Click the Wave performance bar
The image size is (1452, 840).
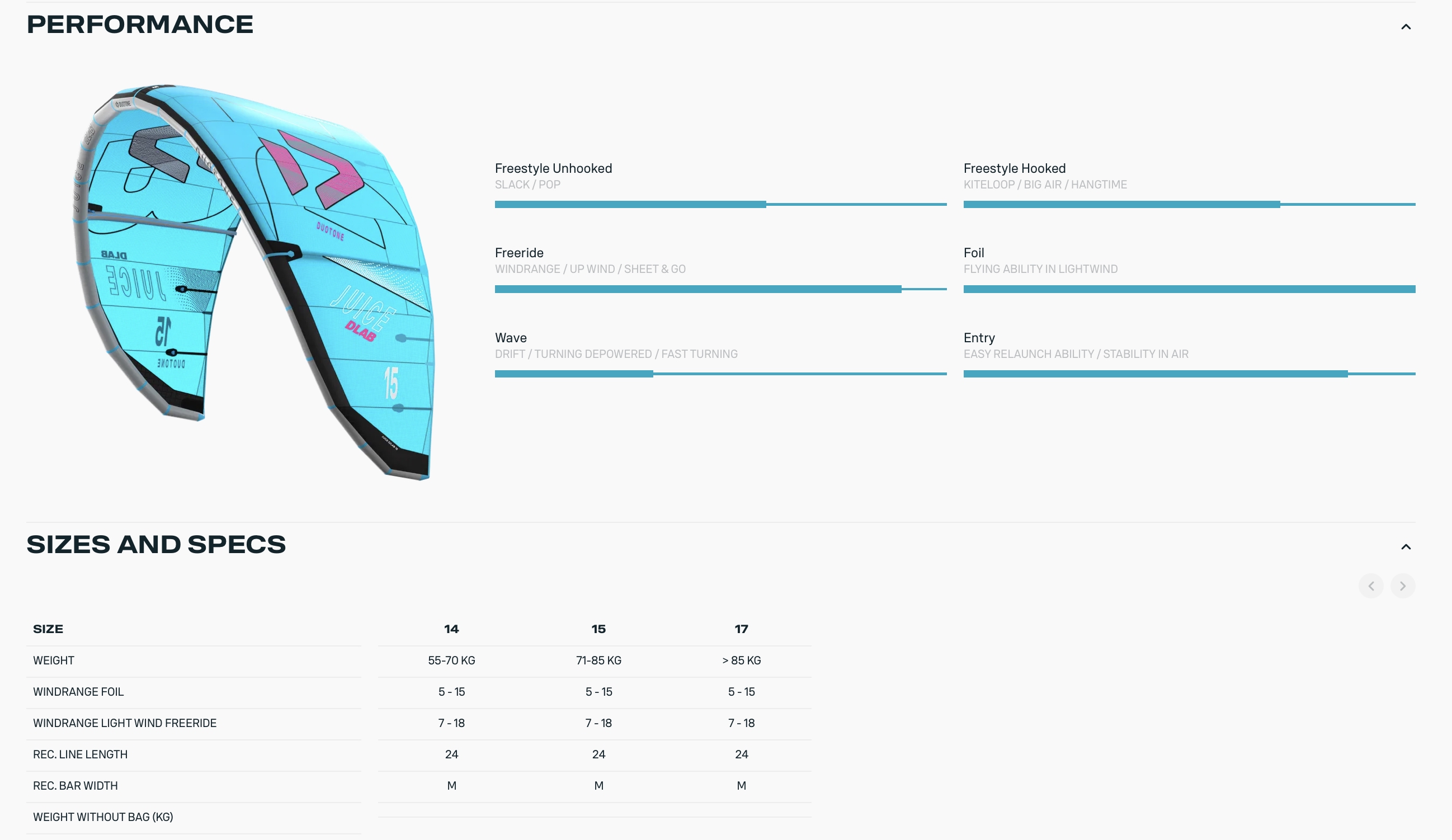720,374
